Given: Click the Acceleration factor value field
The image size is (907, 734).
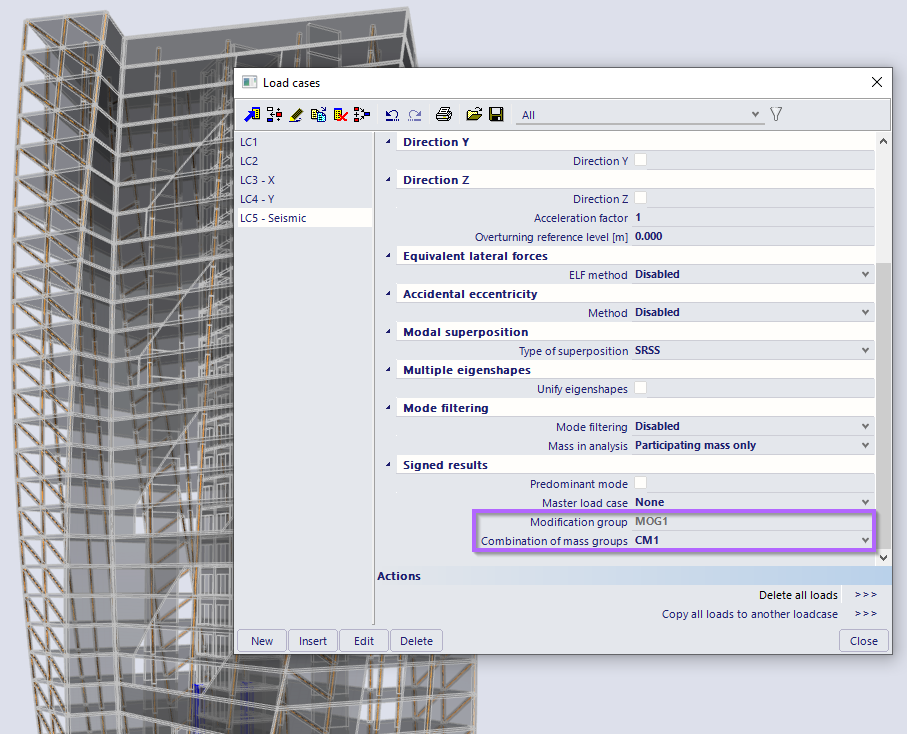Looking at the screenshot, I should pyautogui.click(x=753, y=217).
